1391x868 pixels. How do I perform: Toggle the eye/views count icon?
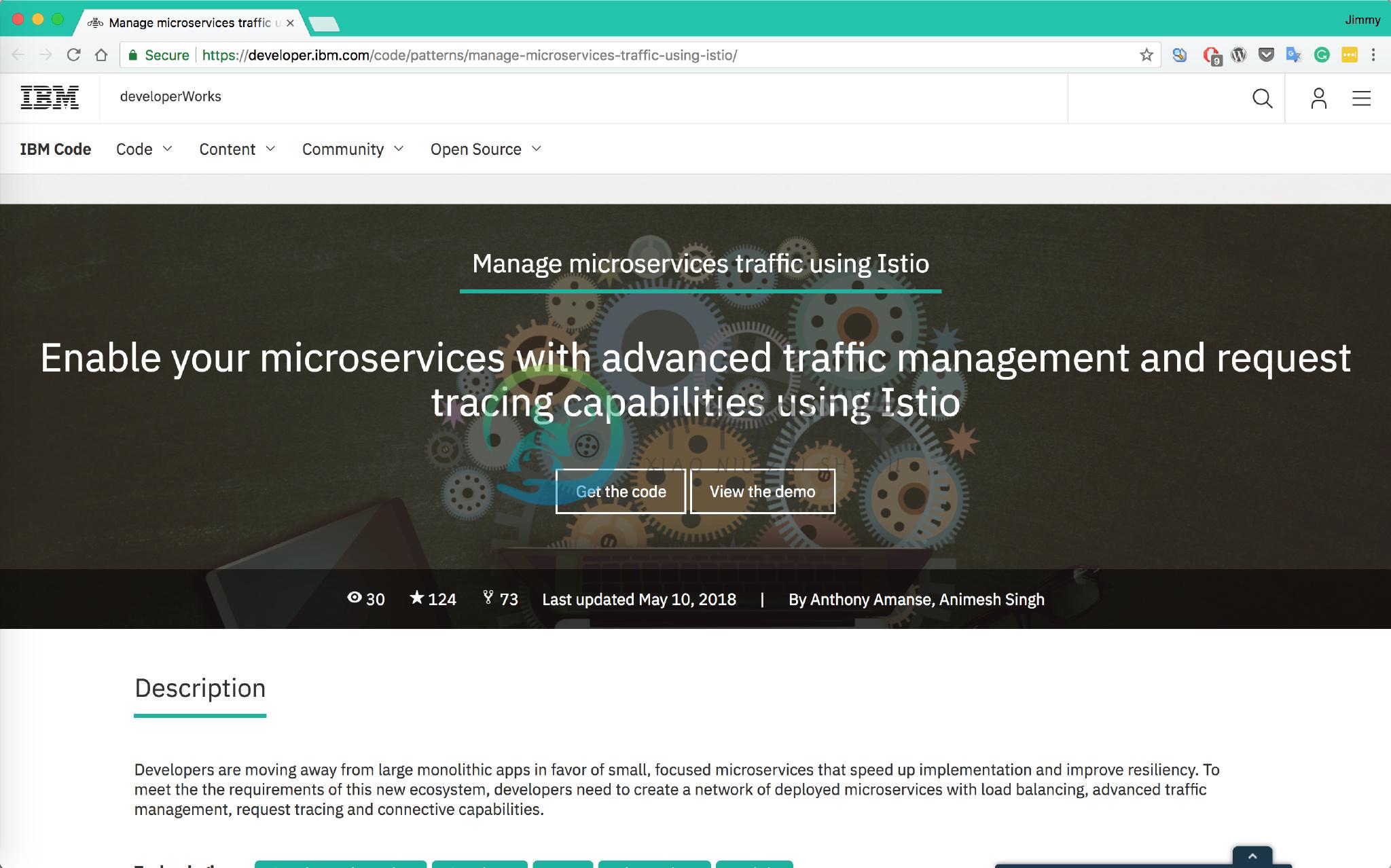point(353,599)
